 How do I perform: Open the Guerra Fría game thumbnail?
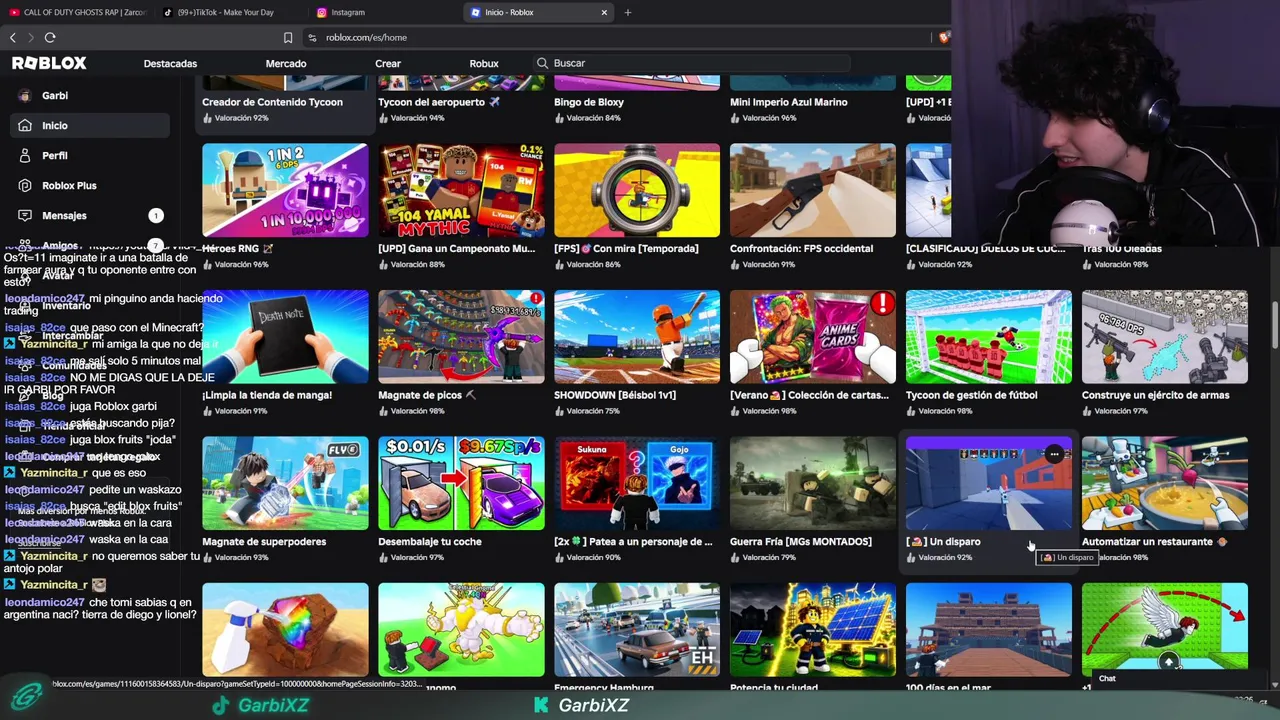pyautogui.click(x=813, y=483)
